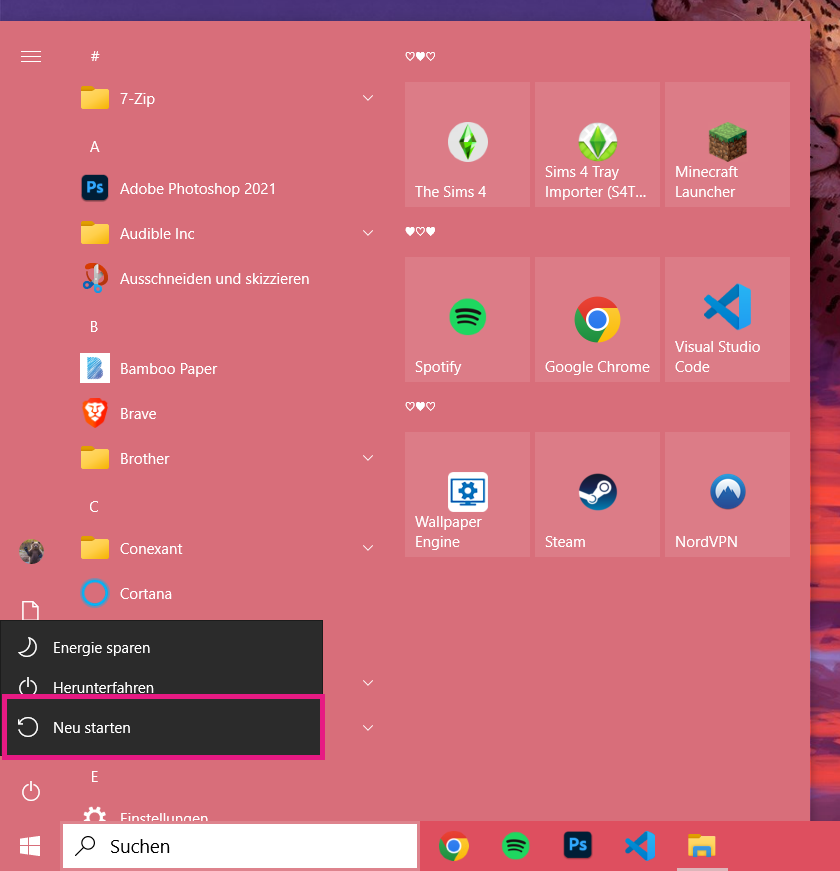Expand folder chevron beside Herunterfahren

coord(368,683)
